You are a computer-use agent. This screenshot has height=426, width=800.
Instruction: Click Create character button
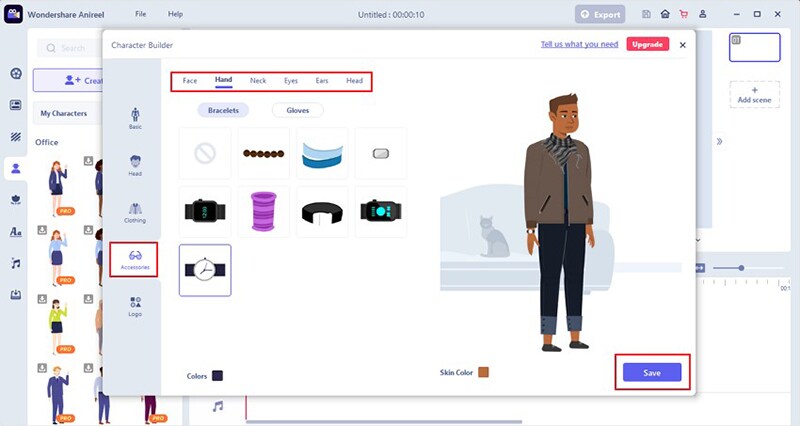pos(69,81)
